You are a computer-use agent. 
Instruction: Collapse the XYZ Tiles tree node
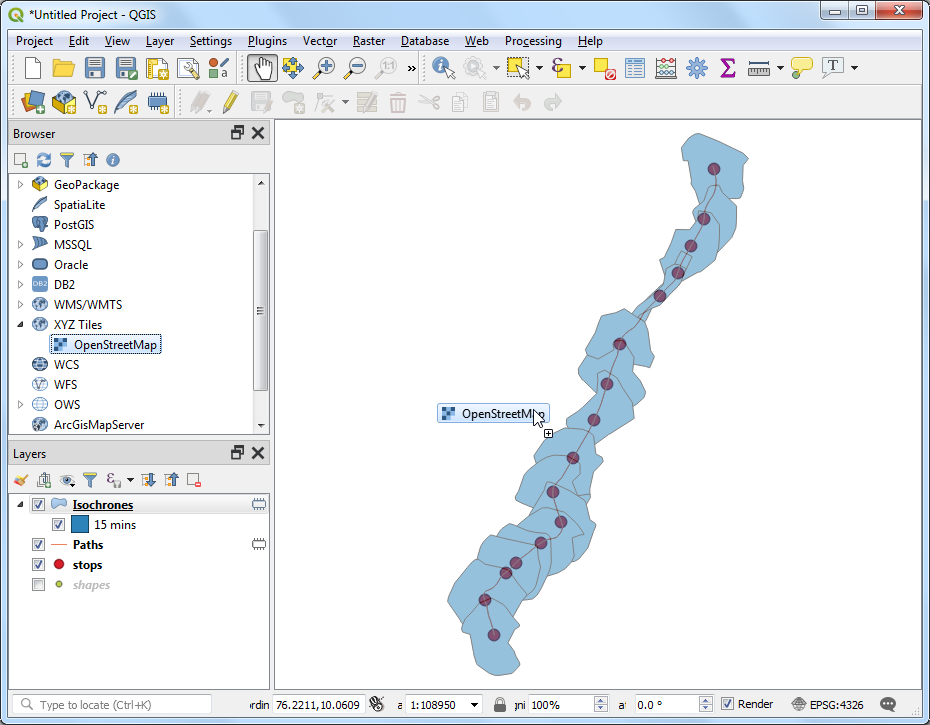(21, 325)
